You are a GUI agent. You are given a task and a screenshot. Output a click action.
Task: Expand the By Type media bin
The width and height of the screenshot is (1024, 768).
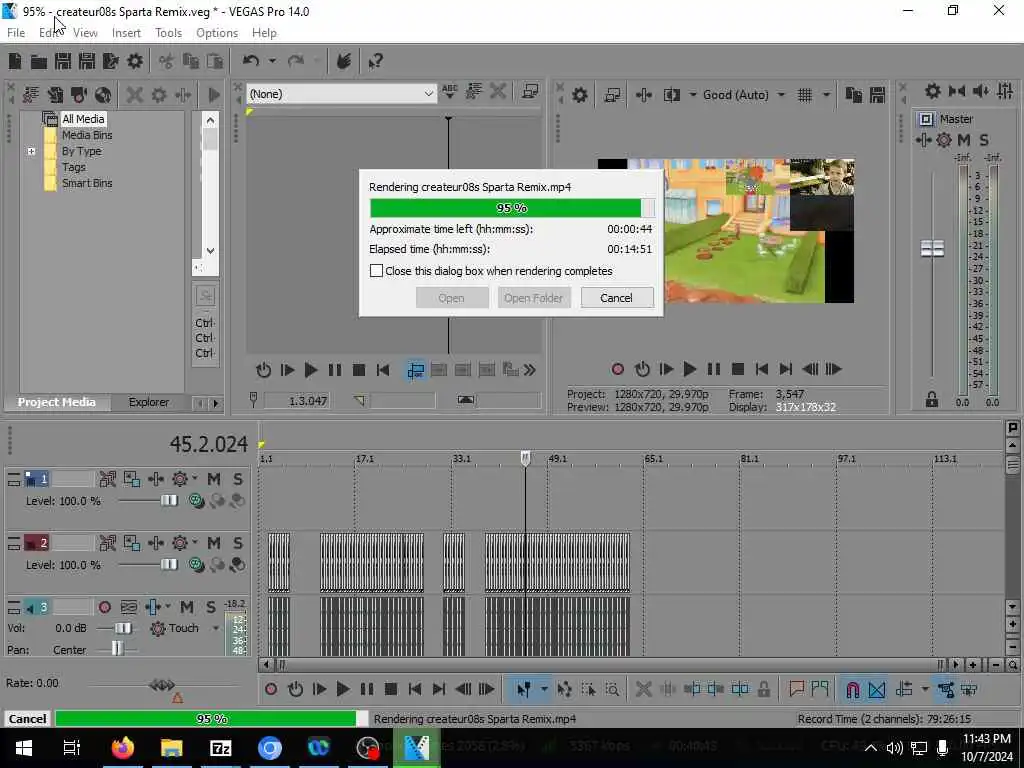click(31, 152)
